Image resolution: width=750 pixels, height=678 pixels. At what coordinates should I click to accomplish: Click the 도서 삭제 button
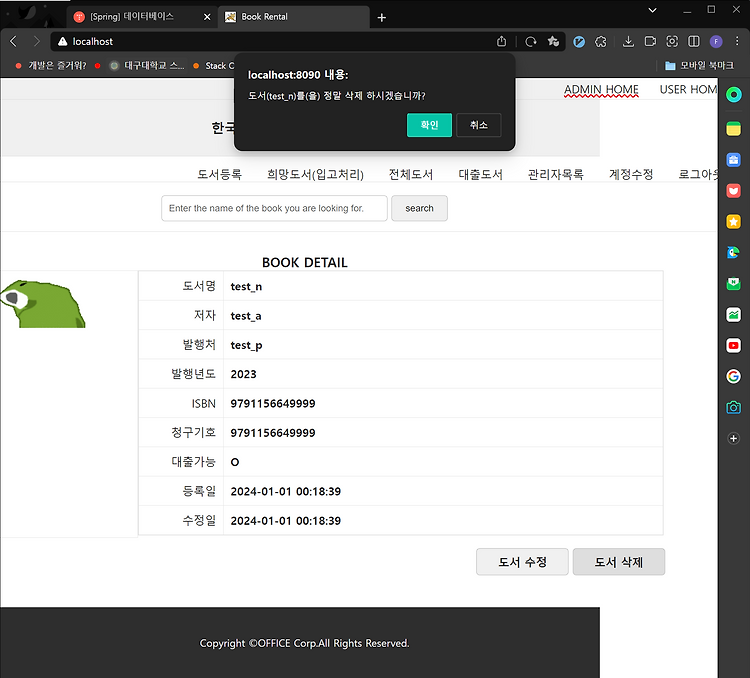[x=618, y=562]
